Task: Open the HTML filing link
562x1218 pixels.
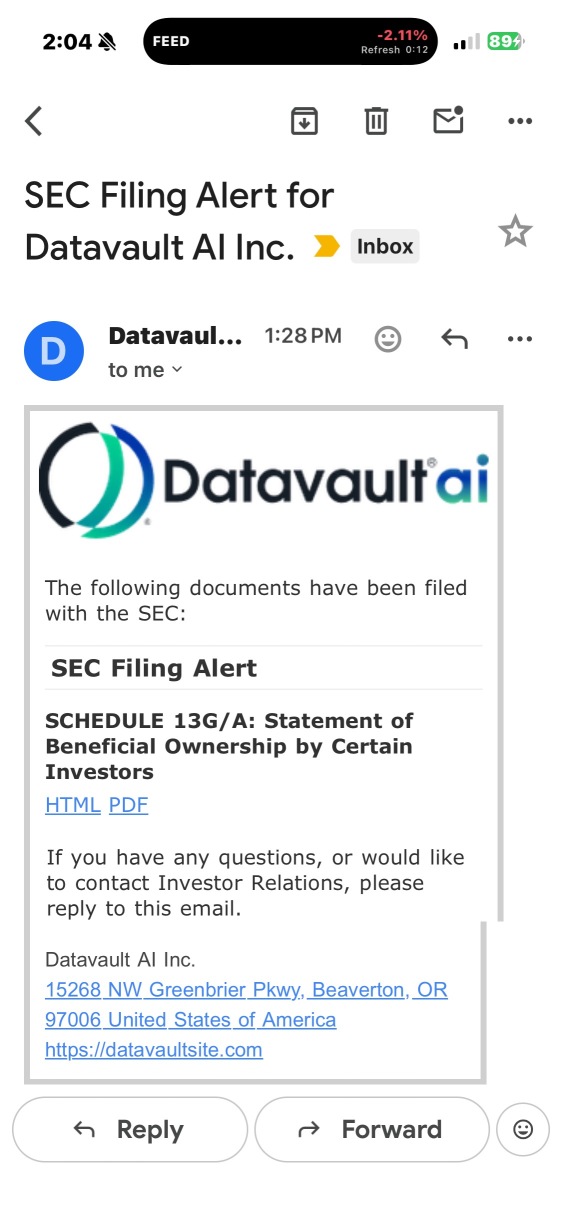Action: click(x=73, y=805)
